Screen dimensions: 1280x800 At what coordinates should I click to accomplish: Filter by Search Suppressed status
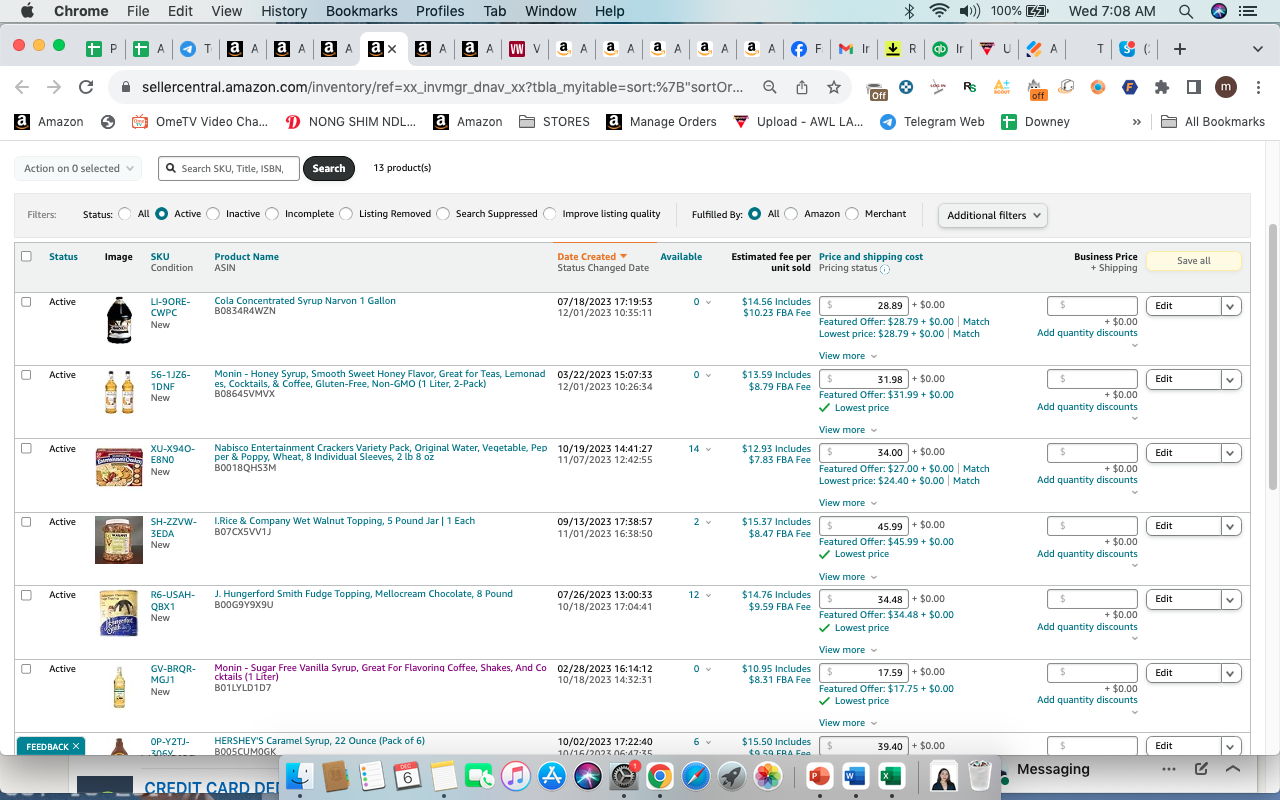[x=443, y=214]
